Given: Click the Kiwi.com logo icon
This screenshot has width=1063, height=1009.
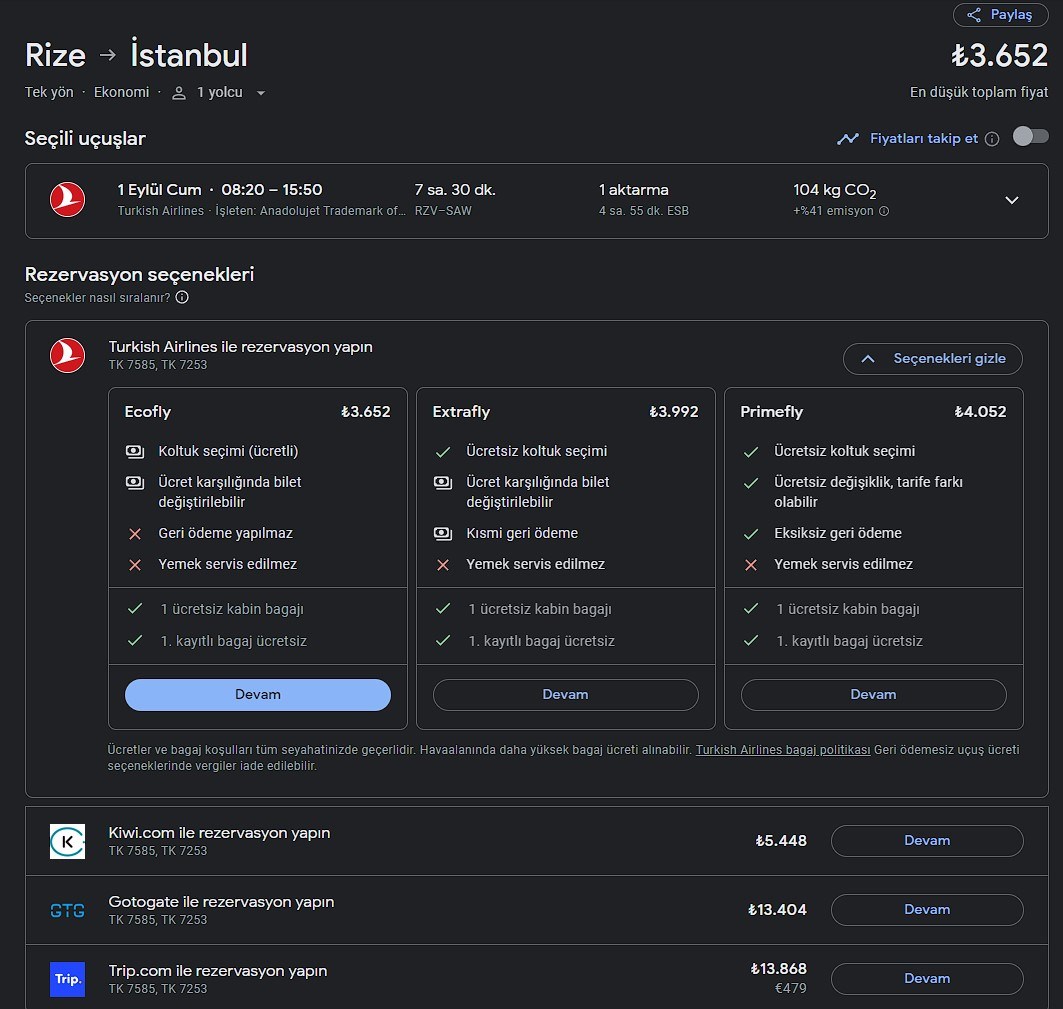Looking at the screenshot, I should click(x=67, y=842).
